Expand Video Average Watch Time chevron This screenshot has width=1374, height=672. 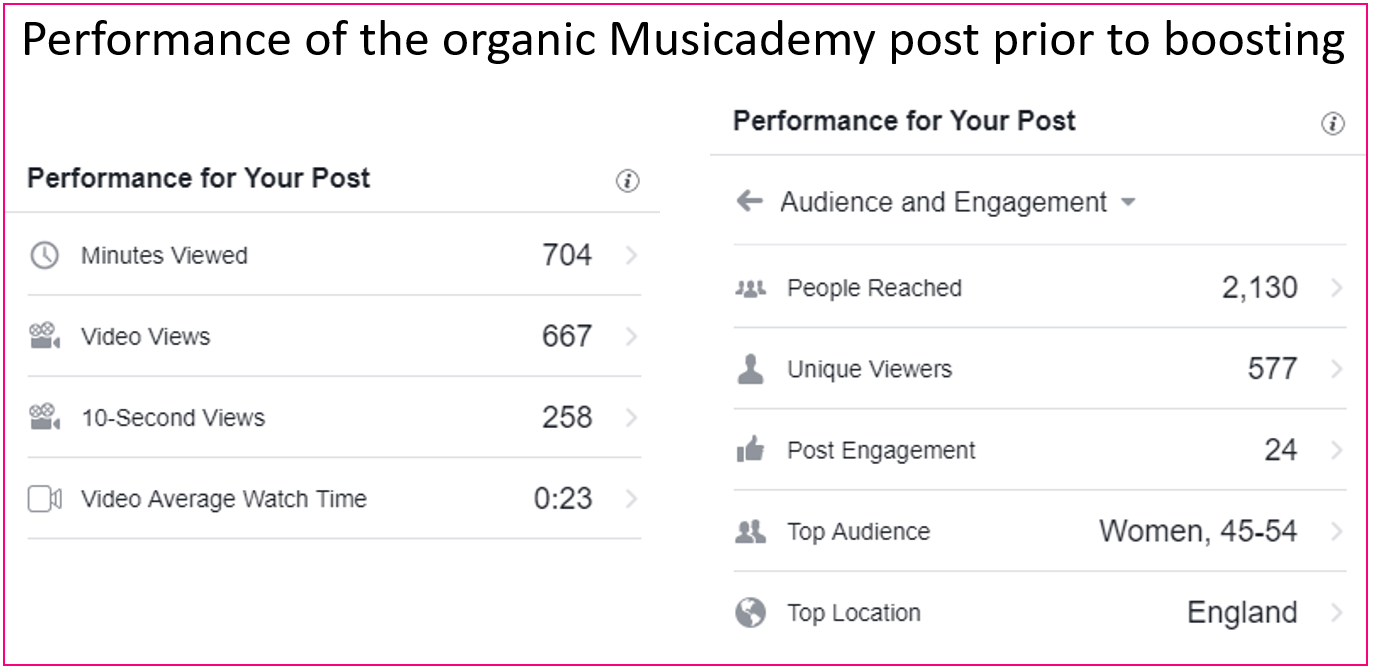tap(630, 499)
